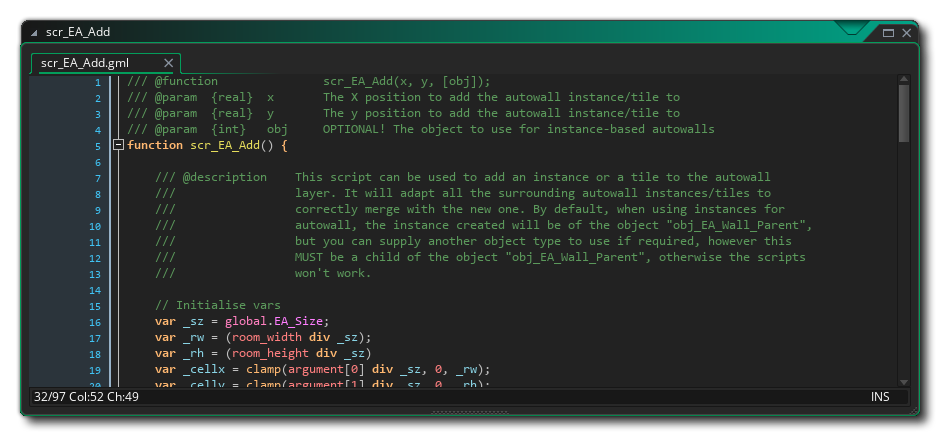Collapse the scr_EA_Add window title triangle
Viewport: 940px width, 436px height.
[33, 33]
